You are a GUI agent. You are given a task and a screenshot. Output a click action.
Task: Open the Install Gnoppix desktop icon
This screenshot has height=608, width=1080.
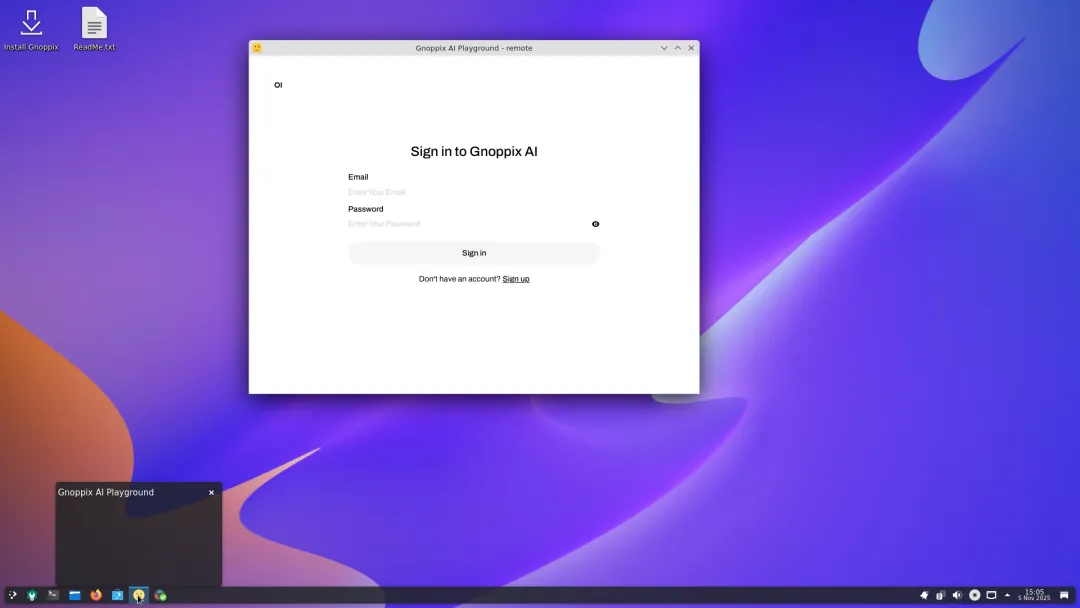coord(31,29)
